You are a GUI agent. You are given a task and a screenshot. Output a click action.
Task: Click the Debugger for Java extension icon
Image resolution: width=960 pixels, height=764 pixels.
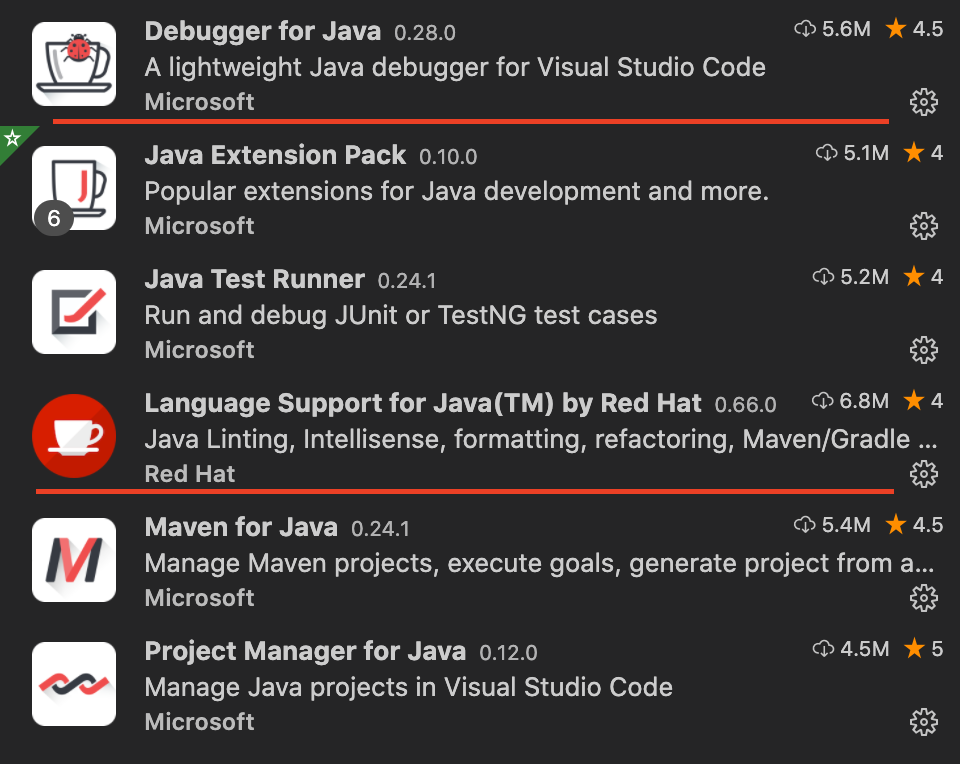tap(73, 63)
